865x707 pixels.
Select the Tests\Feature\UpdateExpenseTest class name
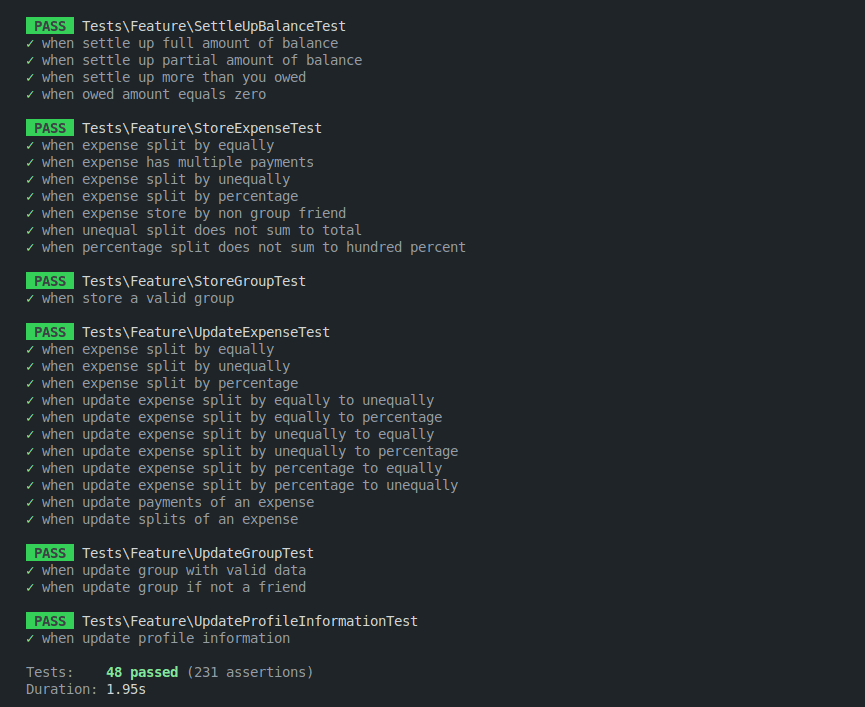point(206,332)
